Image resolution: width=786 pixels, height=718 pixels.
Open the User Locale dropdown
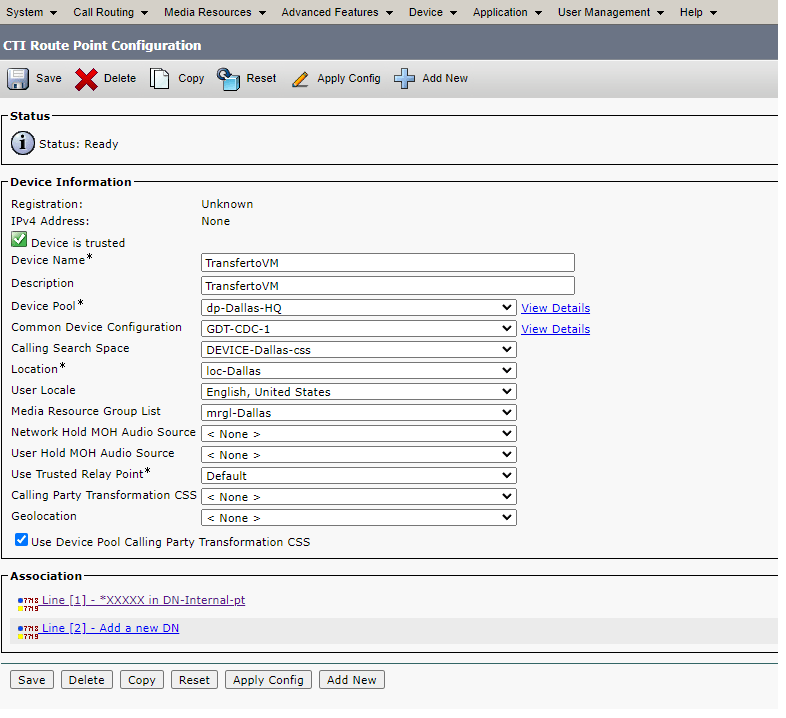(358, 392)
